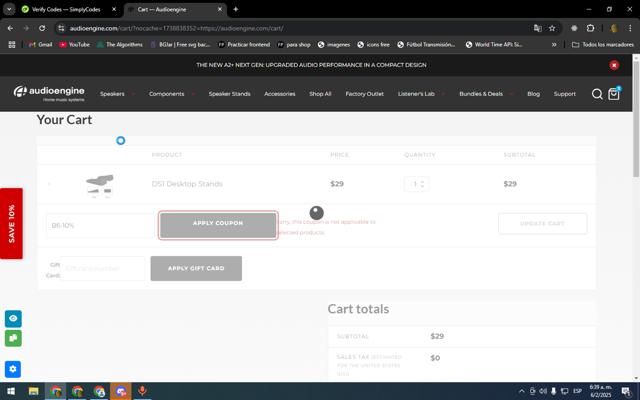Open the taskbar clock showing 6:39 a. m.

601,391
